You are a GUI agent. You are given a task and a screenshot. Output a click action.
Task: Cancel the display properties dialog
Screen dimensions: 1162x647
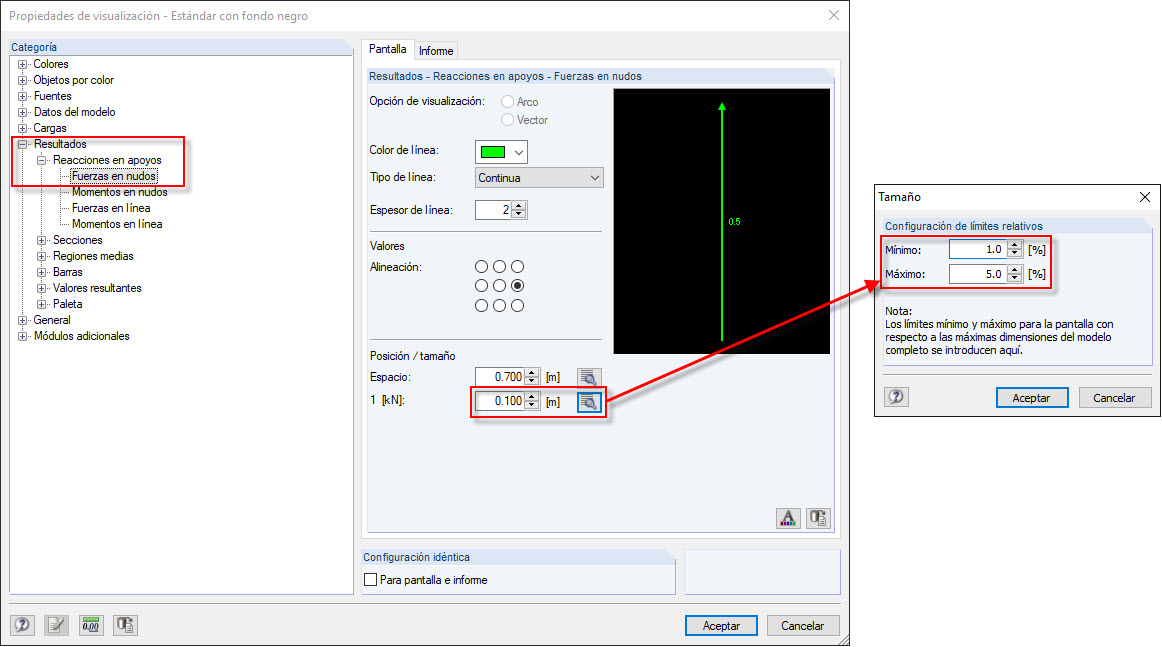(x=802, y=625)
